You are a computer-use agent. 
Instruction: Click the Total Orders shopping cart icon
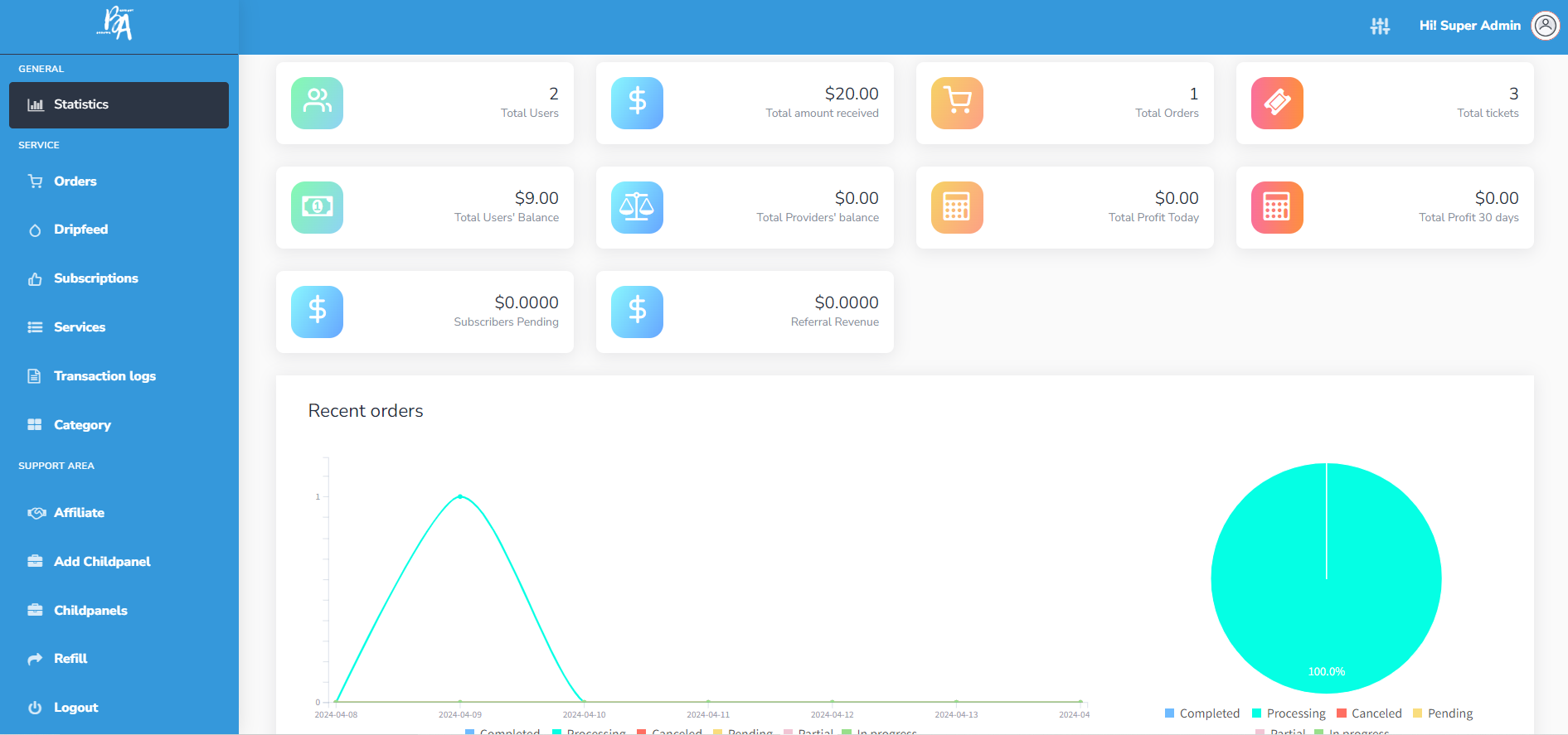point(957,103)
